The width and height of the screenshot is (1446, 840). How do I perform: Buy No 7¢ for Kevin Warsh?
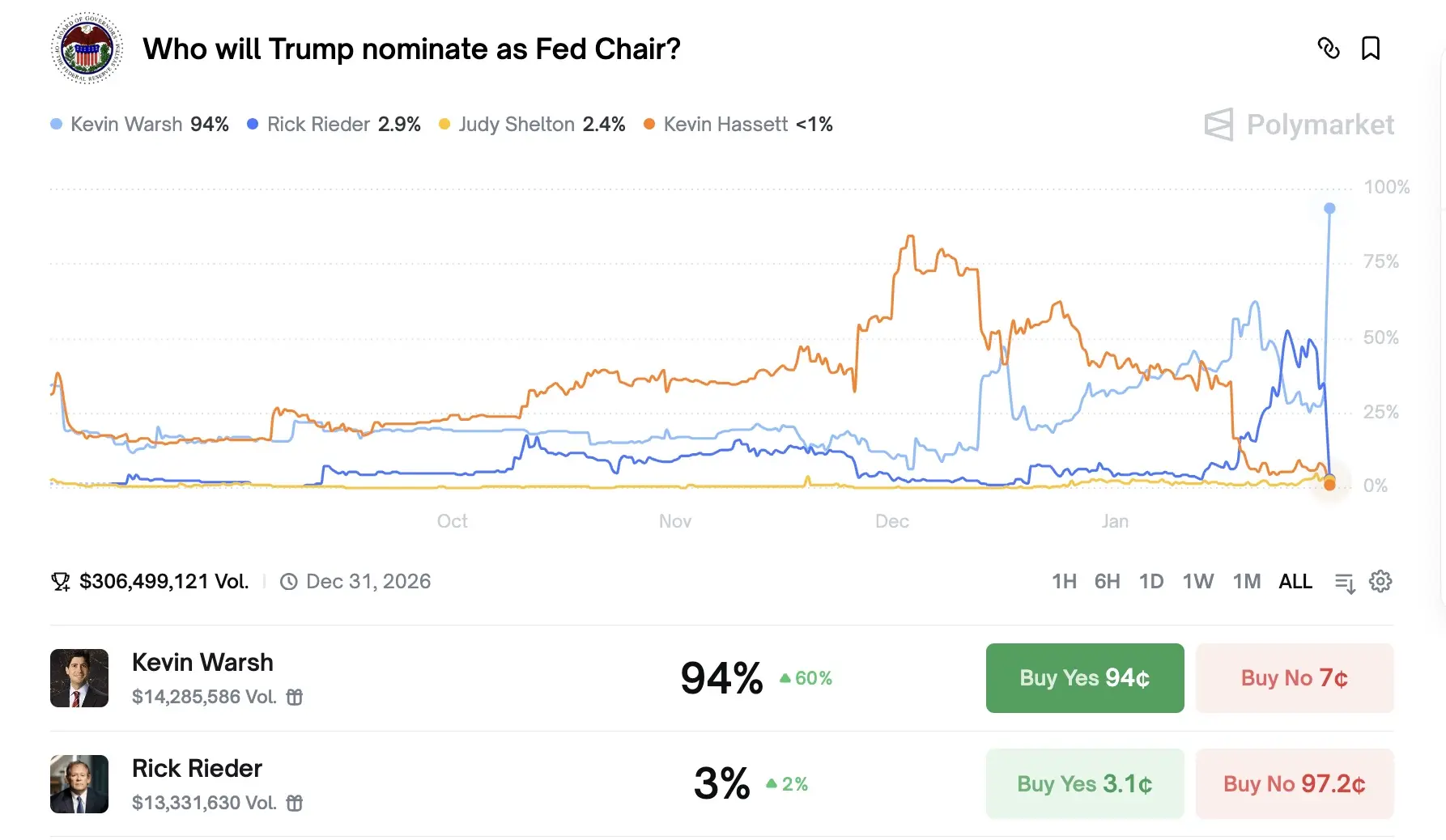point(1294,678)
